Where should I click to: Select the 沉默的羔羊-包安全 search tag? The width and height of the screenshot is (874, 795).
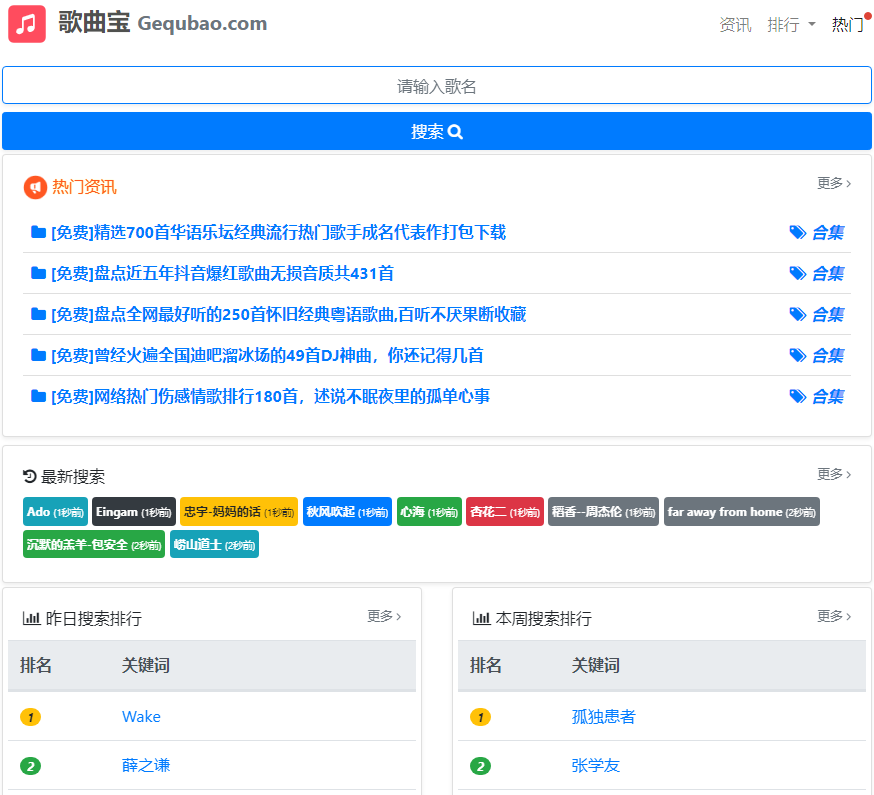pyautogui.click(x=94, y=545)
